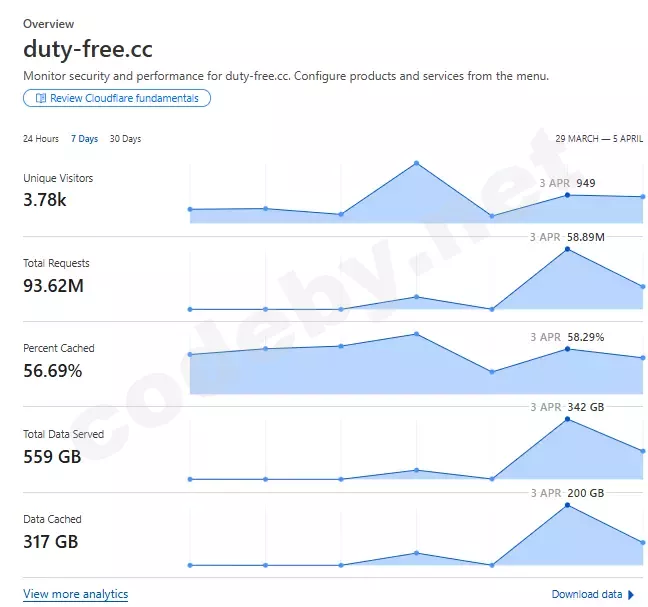This screenshot has width=648, height=607.
Task: Click the book icon beside Review Cloudflare fundamentals
Action: [x=41, y=98]
